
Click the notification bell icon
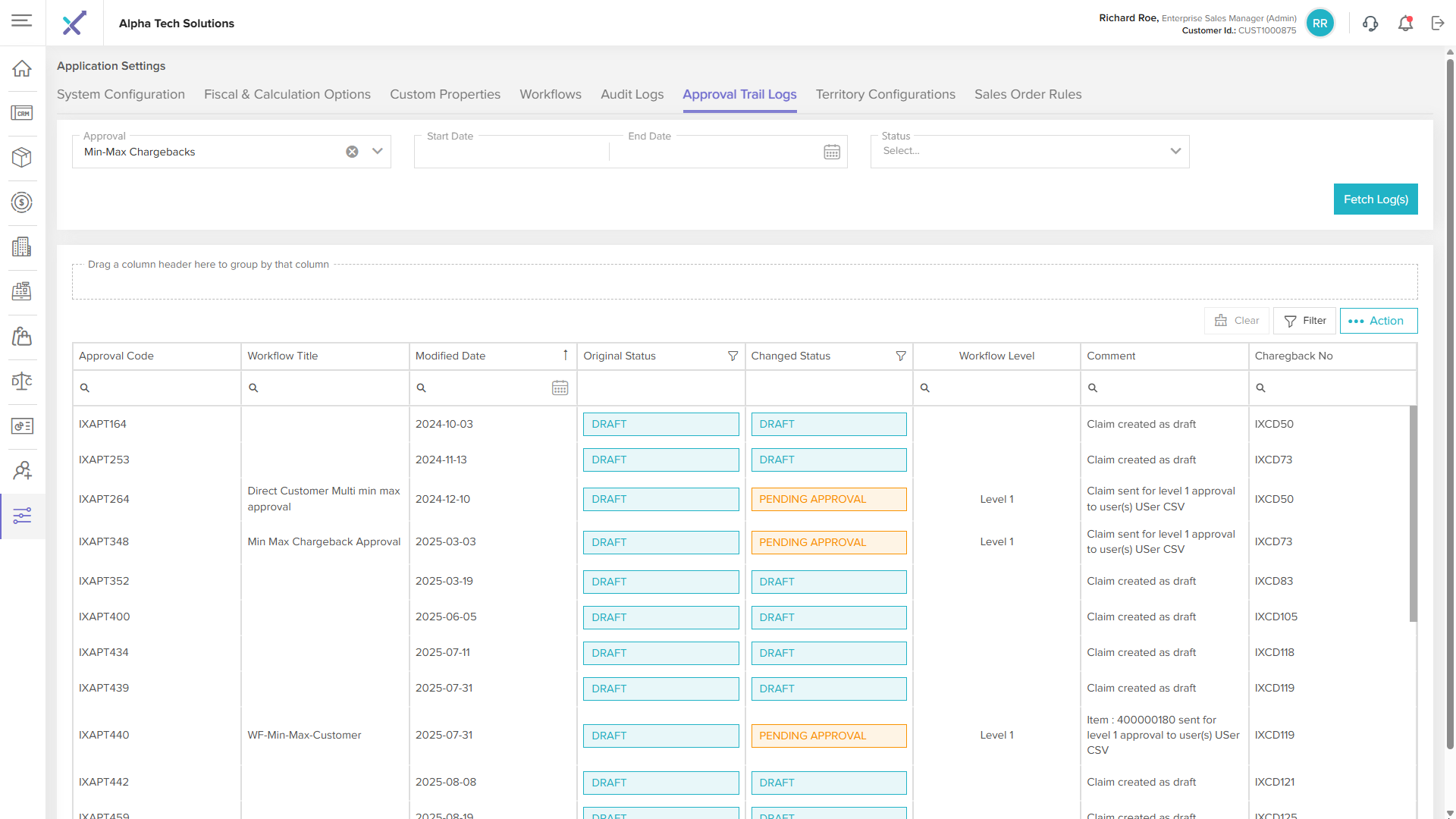pyautogui.click(x=1405, y=24)
